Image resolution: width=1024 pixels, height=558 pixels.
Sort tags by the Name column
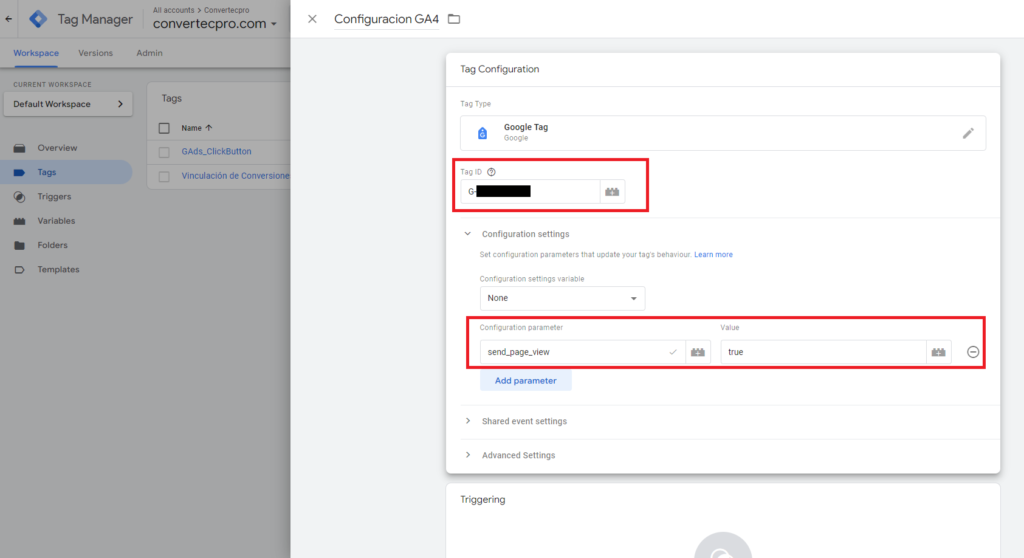click(x=197, y=128)
